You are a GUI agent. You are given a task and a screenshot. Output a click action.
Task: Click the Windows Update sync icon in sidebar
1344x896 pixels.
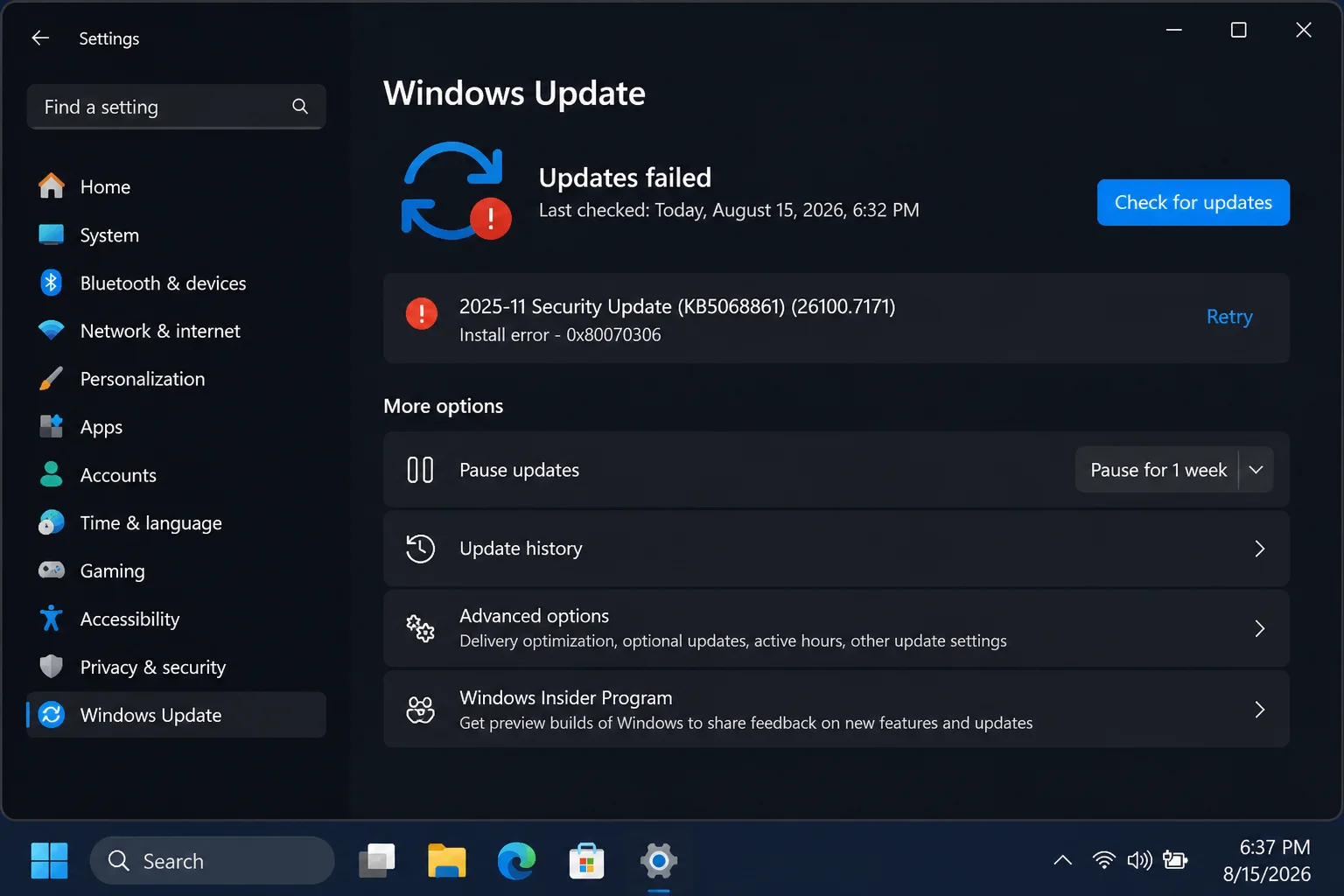click(x=52, y=715)
